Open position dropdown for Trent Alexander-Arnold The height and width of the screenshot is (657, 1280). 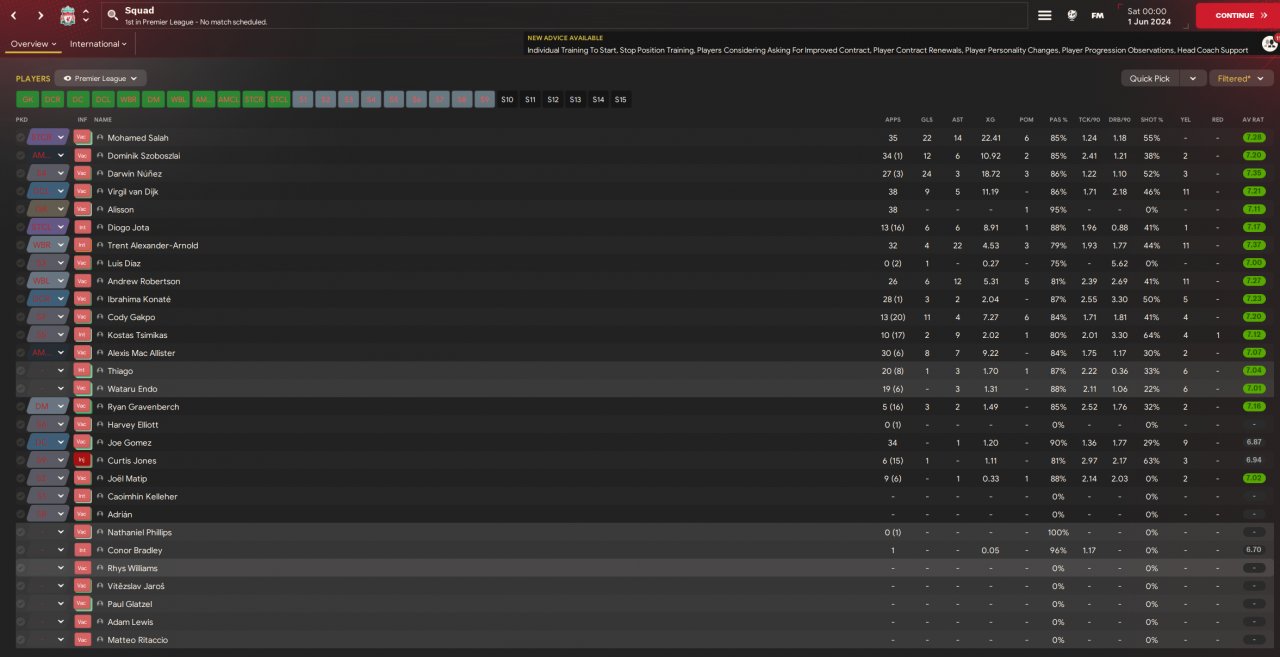tap(61, 245)
